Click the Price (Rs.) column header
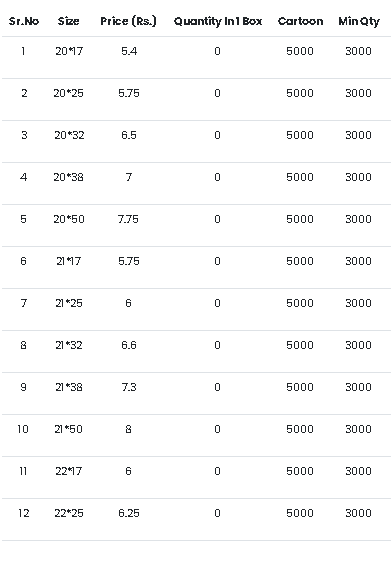391x563 pixels. pyautogui.click(x=129, y=21)
